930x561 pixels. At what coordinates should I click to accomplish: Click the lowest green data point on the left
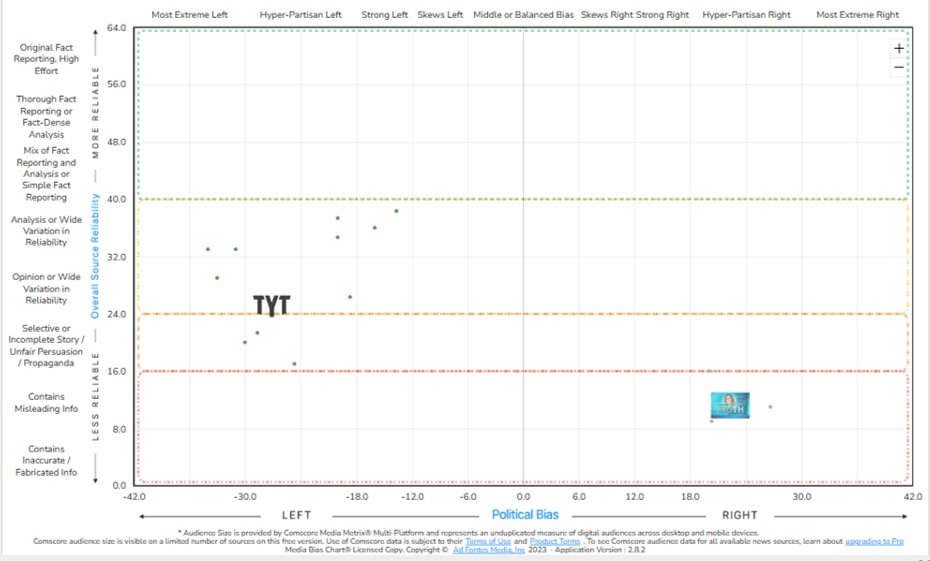click(x=294, y=364)
